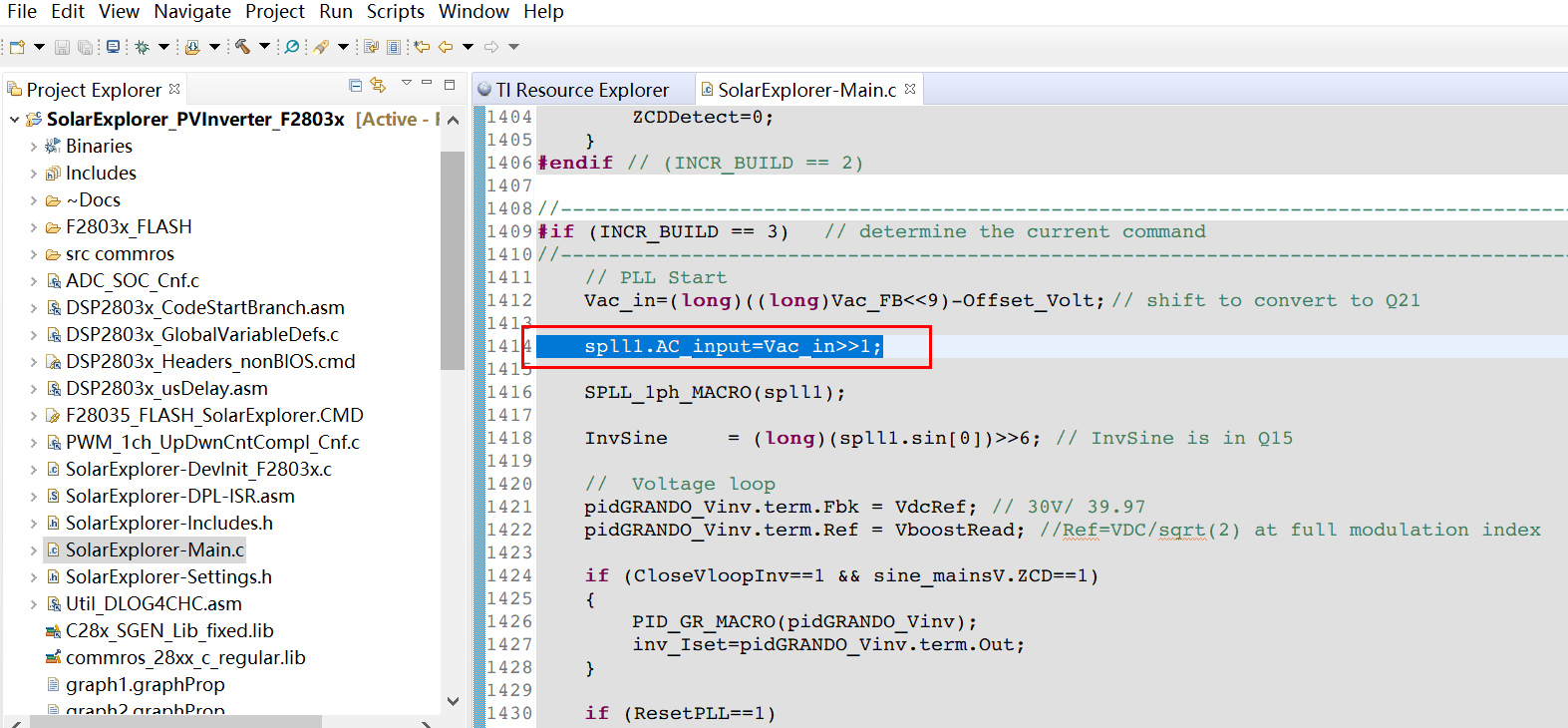Click the blue list document toolbar icon
Image resolution: width=1568 pixels, height=728 pixels.
(x=394, y=47)
